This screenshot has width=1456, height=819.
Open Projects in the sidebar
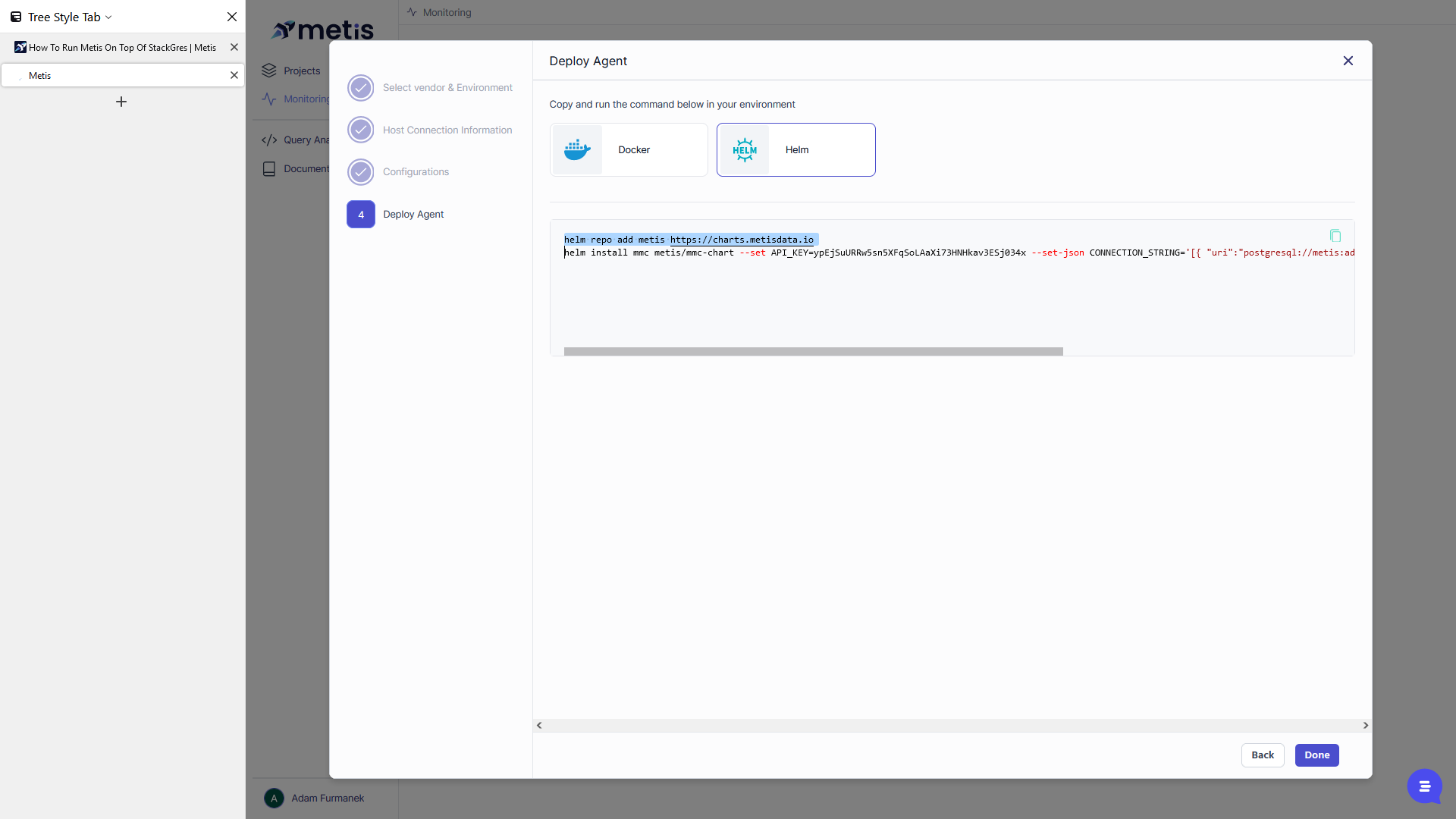[x=302, y=71]
